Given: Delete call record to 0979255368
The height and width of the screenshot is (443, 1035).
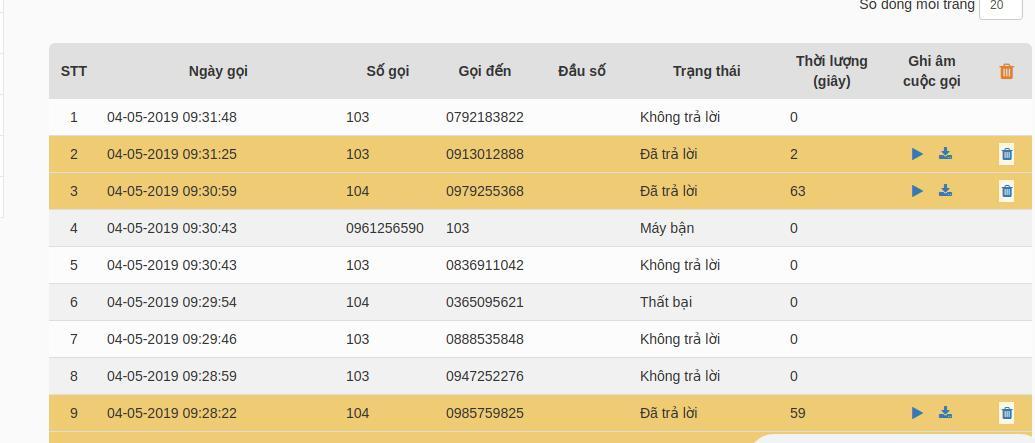Looking at the screenshot, I should (x=1006, y=191).
